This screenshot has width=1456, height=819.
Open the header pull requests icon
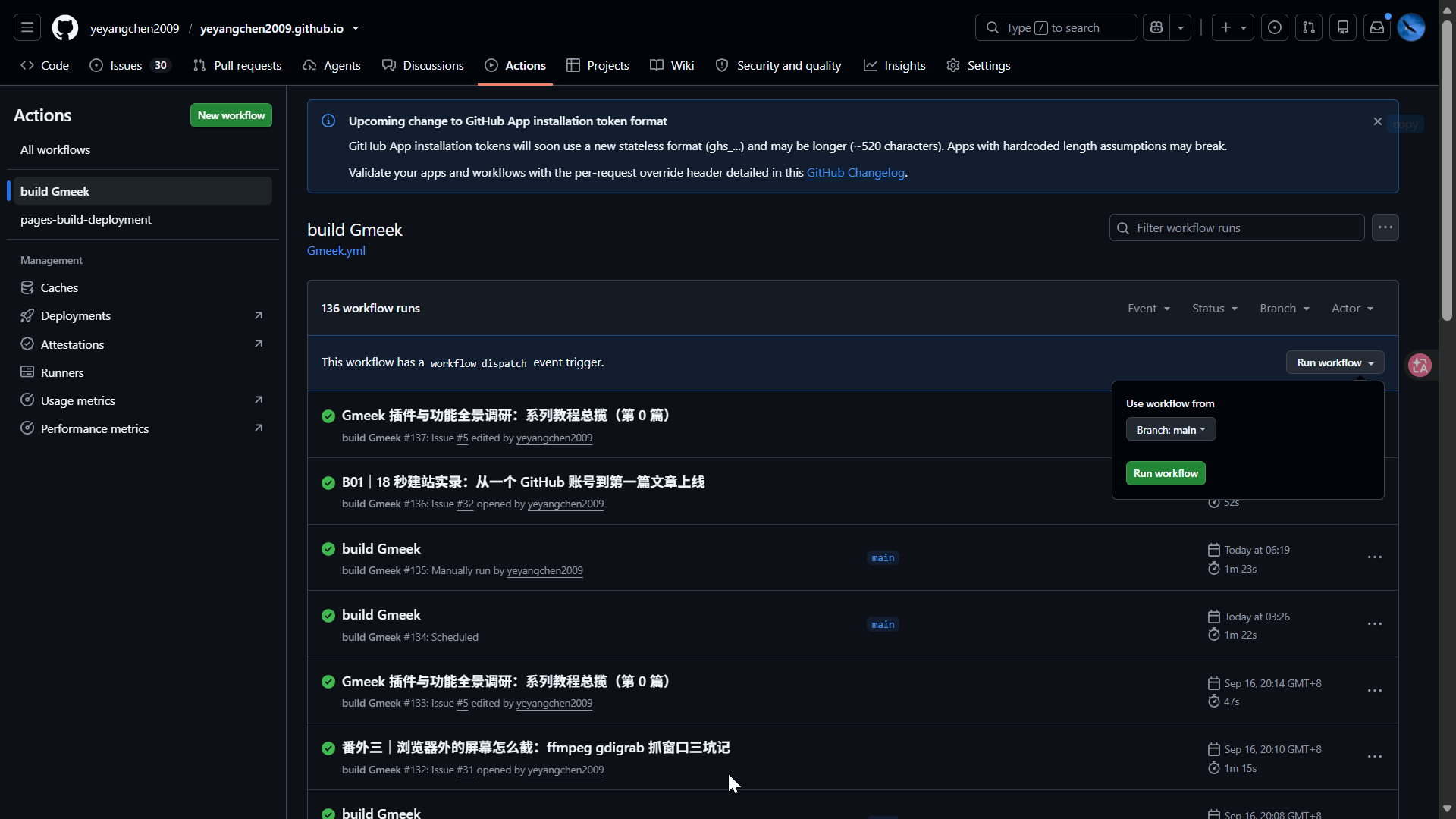tap(1309, 28)
